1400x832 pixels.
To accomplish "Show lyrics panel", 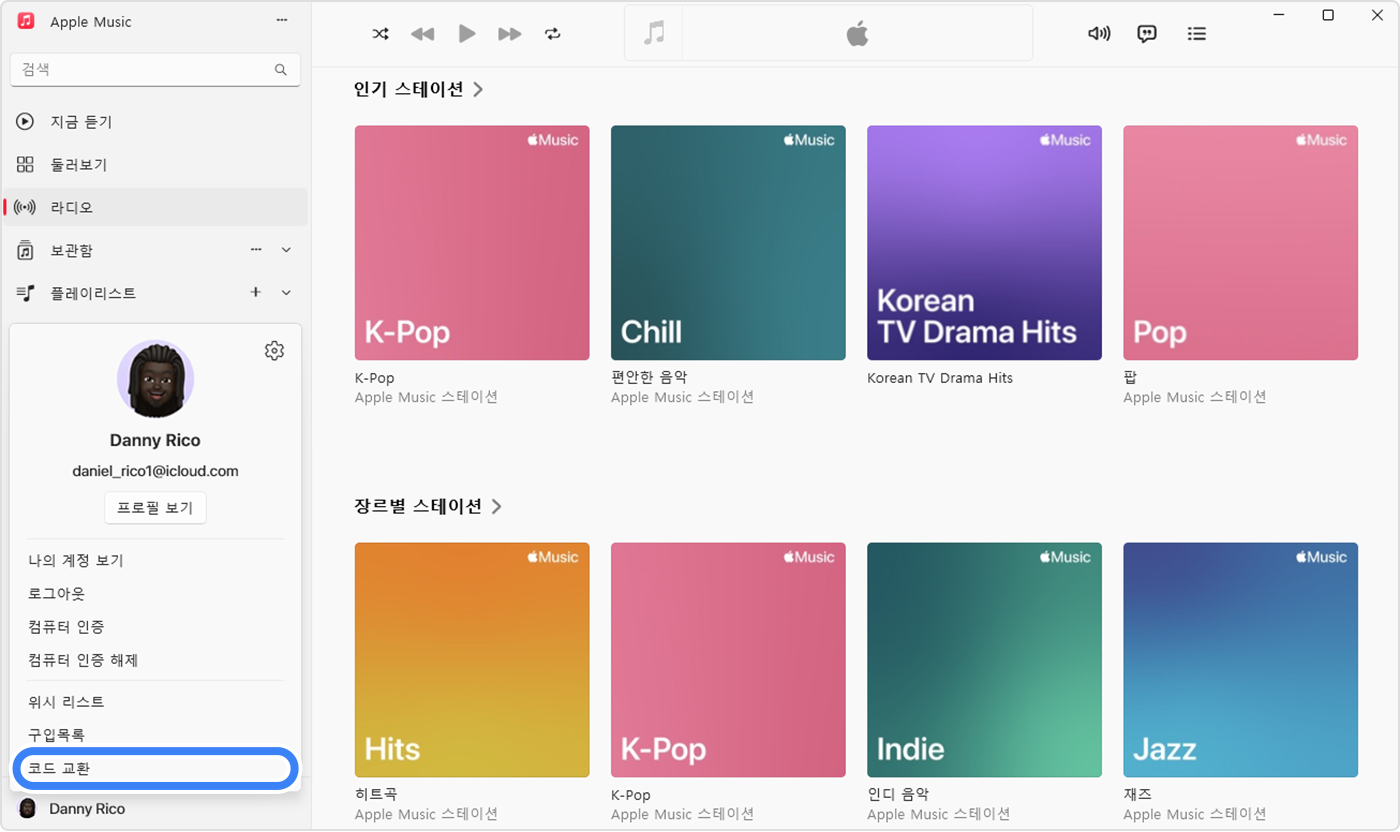I will pyautogui.click(x=1147, y=34).
